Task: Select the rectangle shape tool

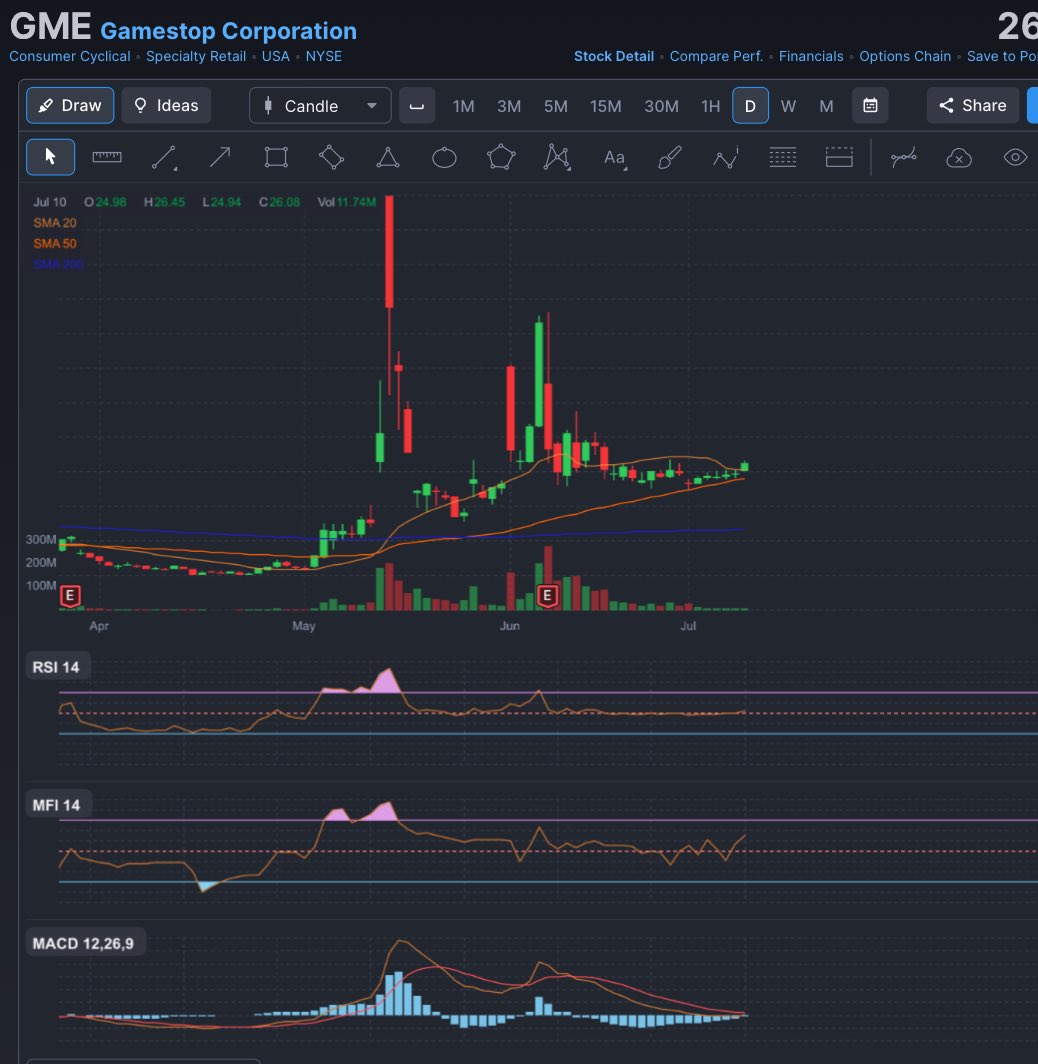Action: (276, 157)
